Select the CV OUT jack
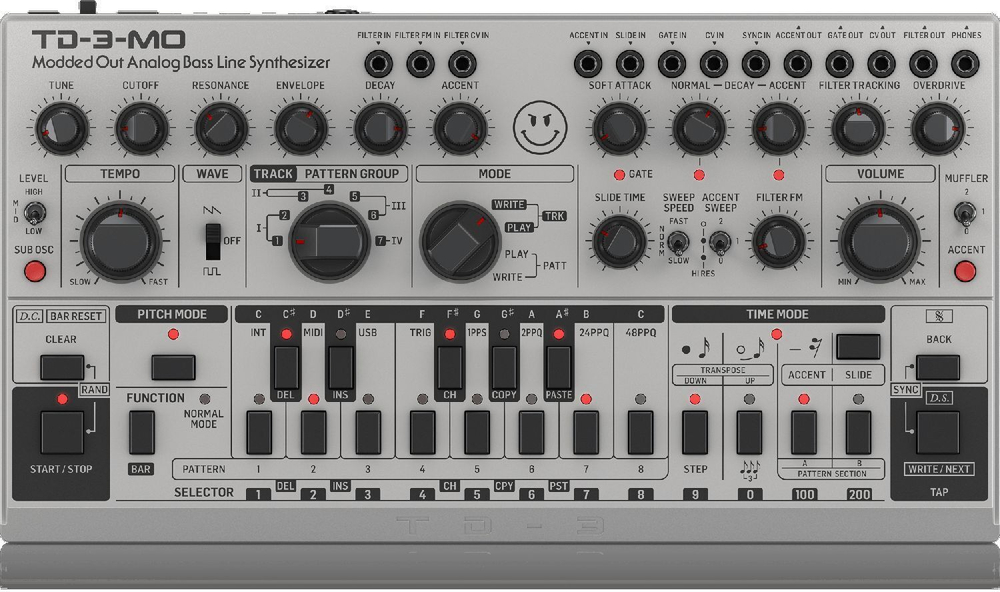 881,64
